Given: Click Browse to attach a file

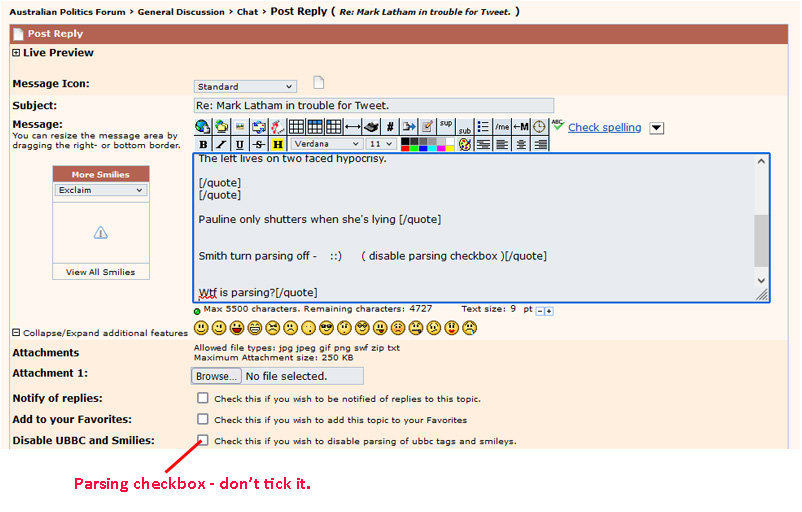Looking at the screenshot, I should click(216, 376).
